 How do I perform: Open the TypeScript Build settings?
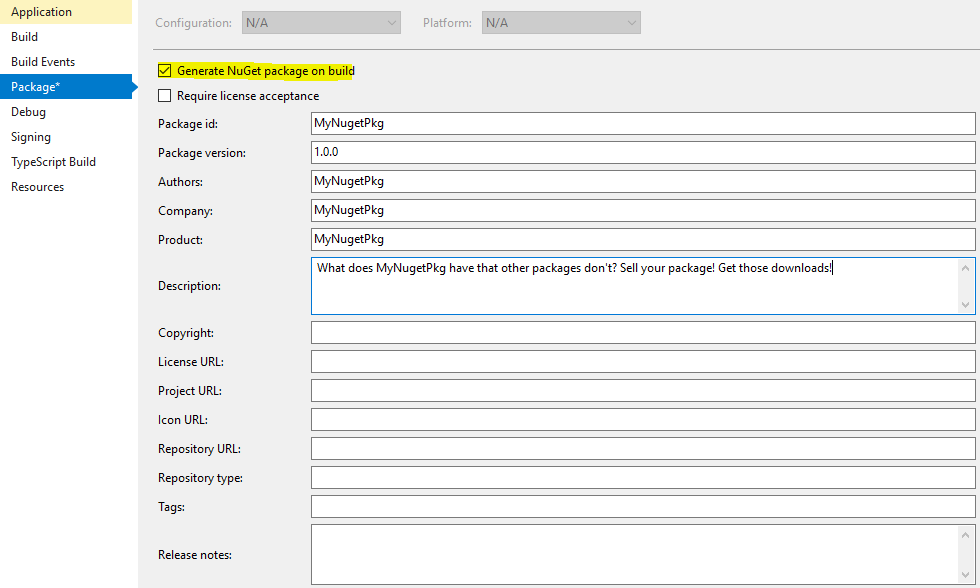(x=52, y=161)
